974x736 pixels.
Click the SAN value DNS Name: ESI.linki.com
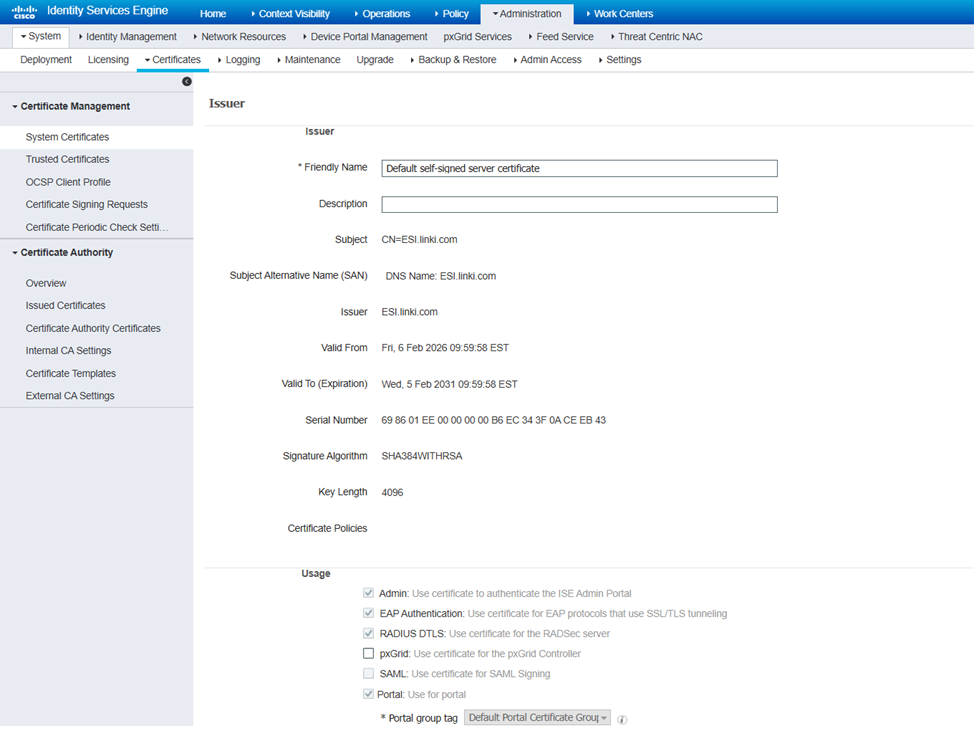click(440, 276)
